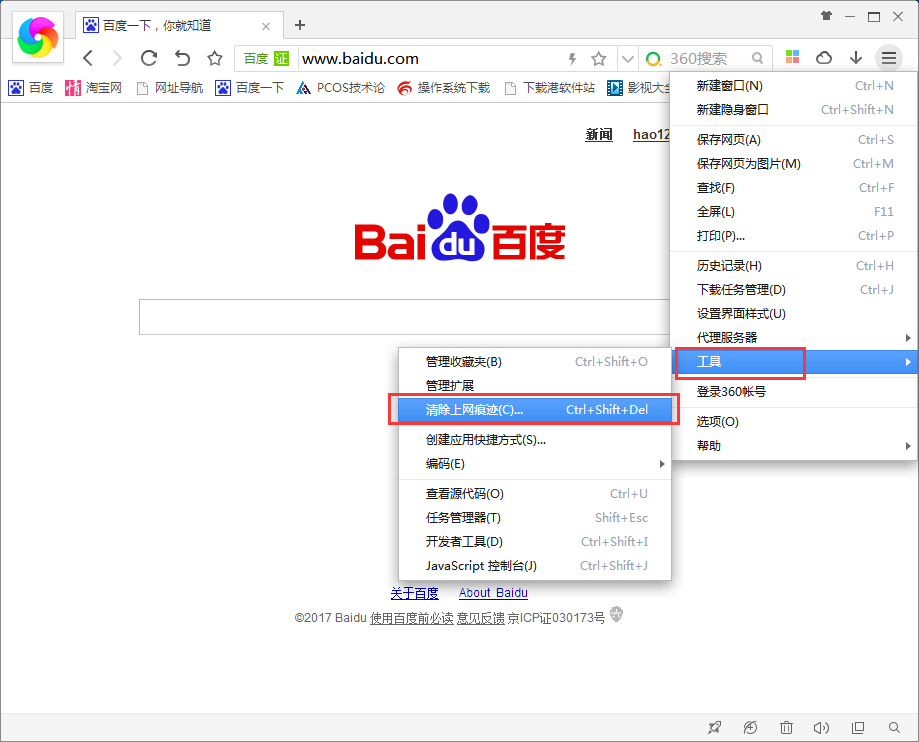Click the 360搜索 search box

(x=698, y=59)
